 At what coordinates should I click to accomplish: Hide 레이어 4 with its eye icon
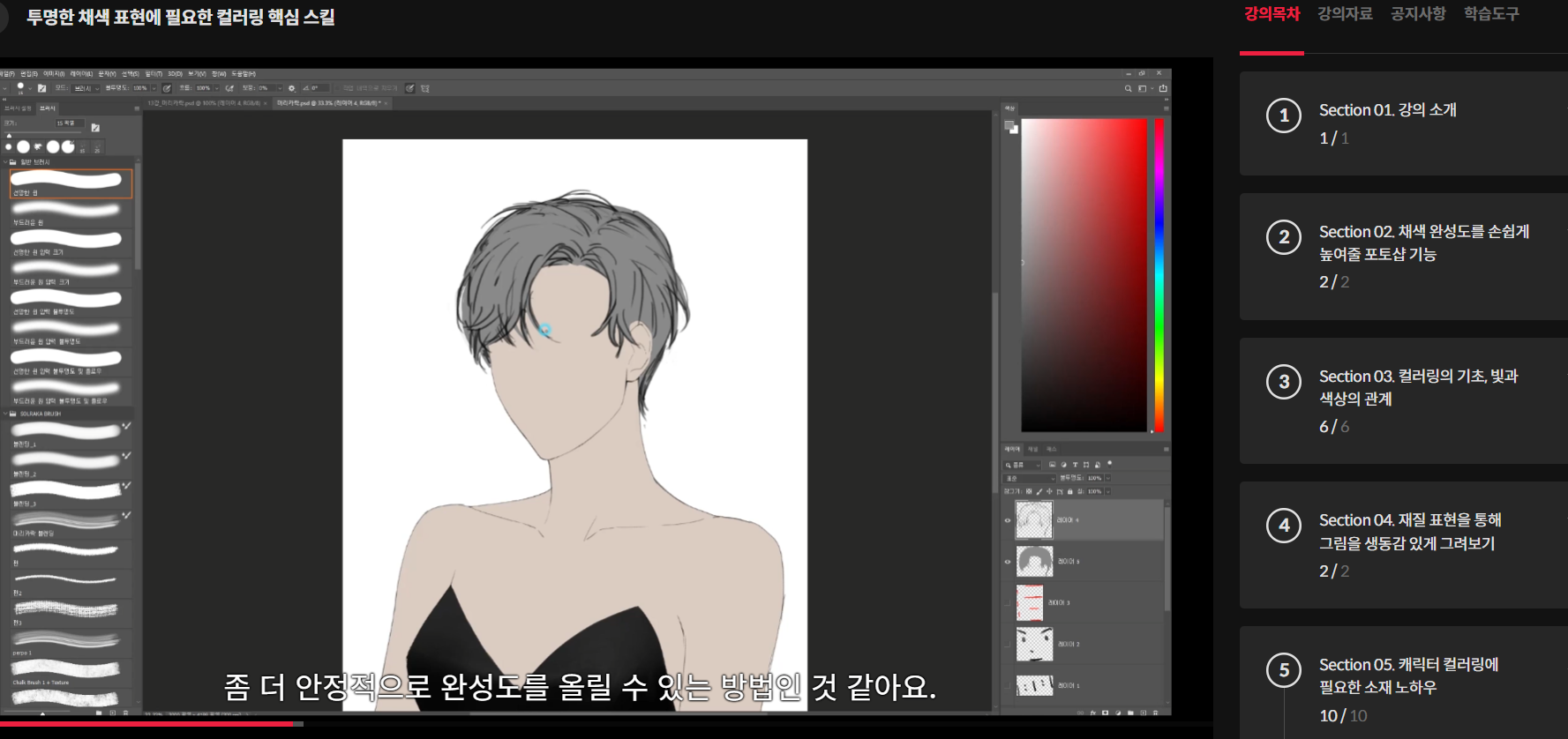[x=1008, y=520]
